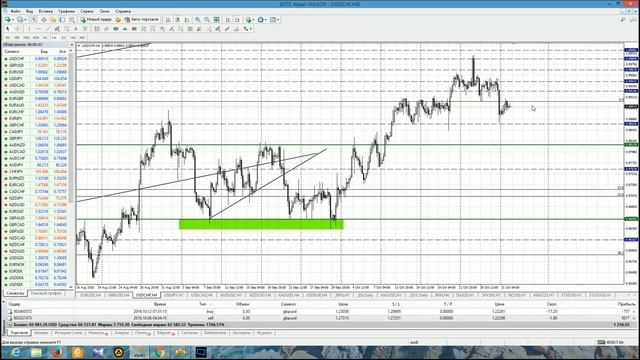Click the Profiles toolbar icon
The width and height of the screenshot is (640, 360).
(19, 20)
